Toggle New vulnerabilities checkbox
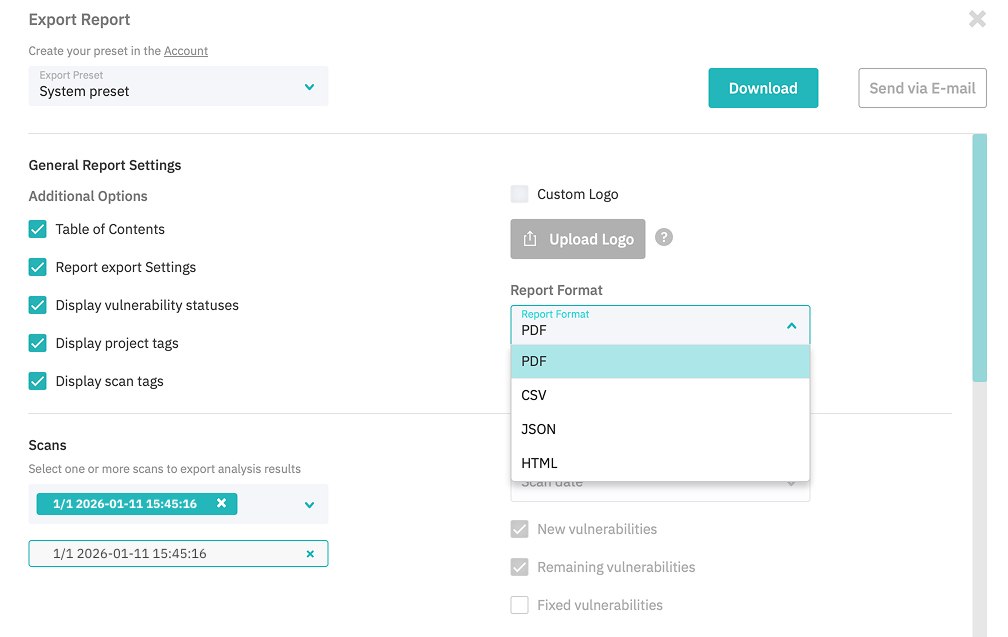 tap(519, 529)
